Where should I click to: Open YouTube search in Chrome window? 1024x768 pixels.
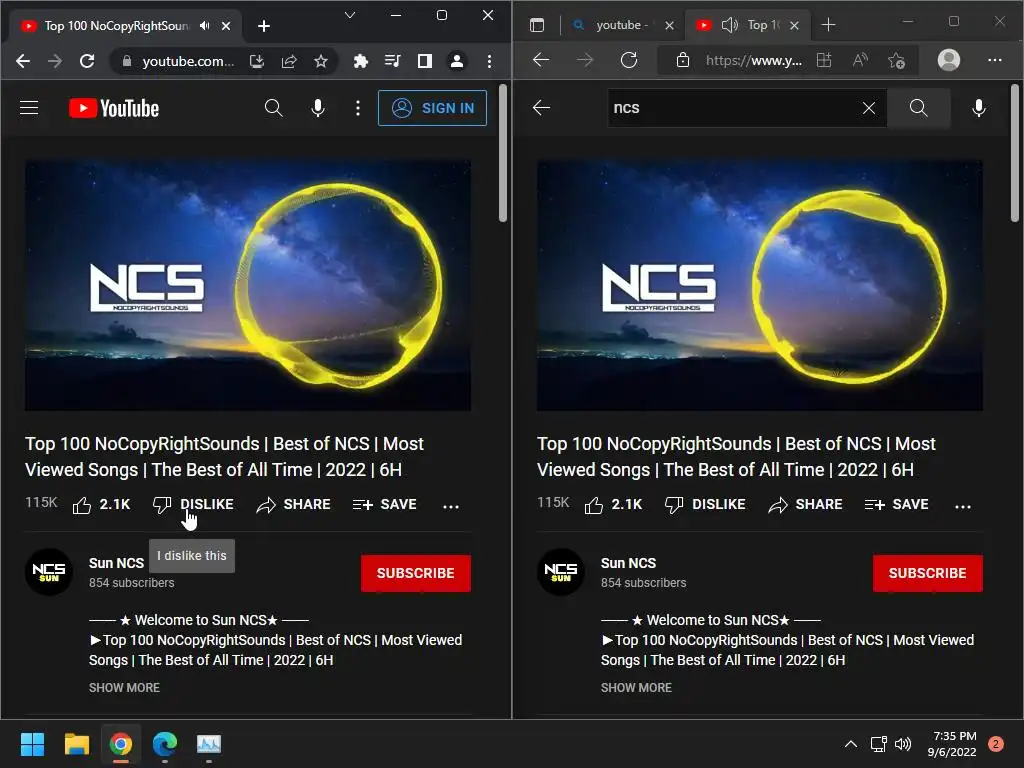pos(274,108)
